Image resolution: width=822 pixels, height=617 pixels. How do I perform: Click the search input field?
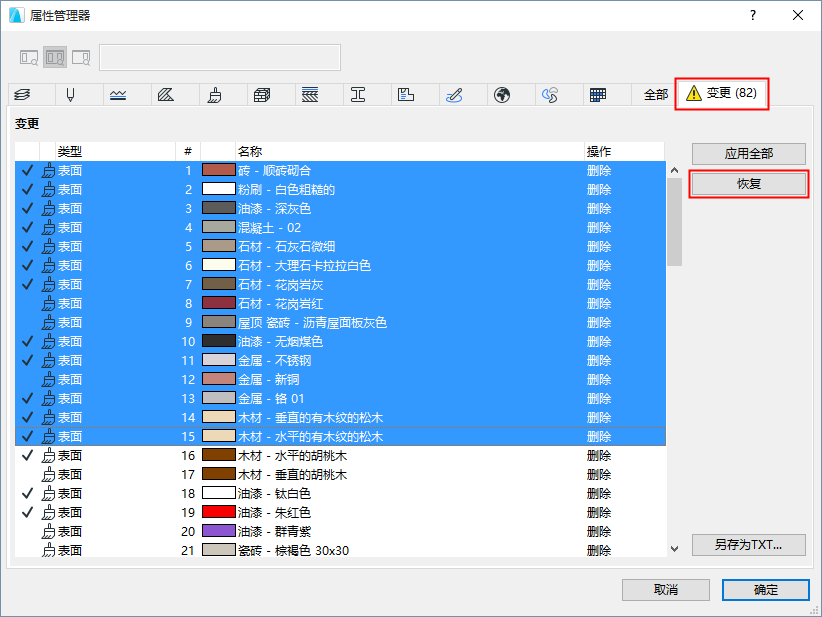tap(220, 58)
